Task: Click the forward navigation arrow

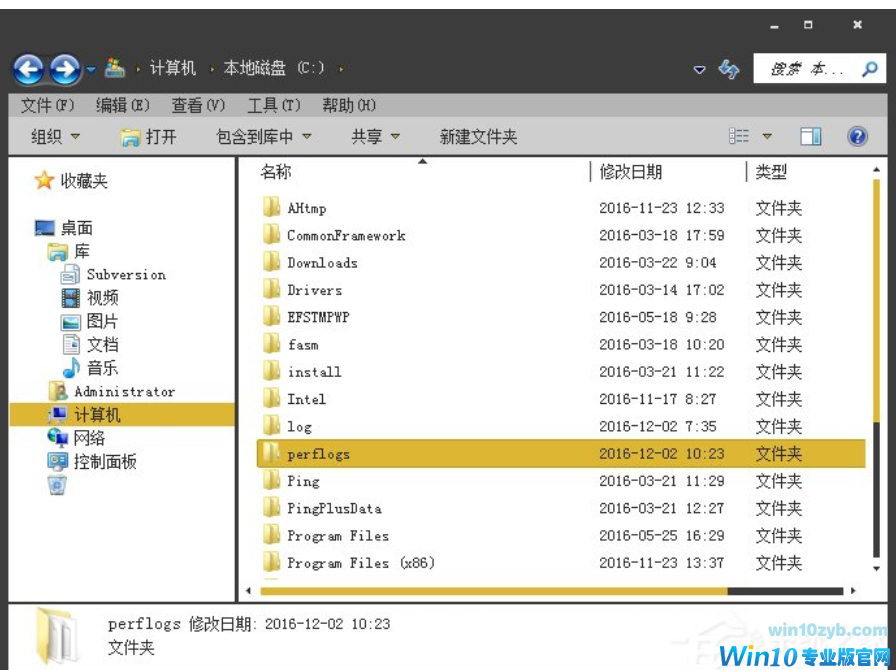Action: point(60,69)
